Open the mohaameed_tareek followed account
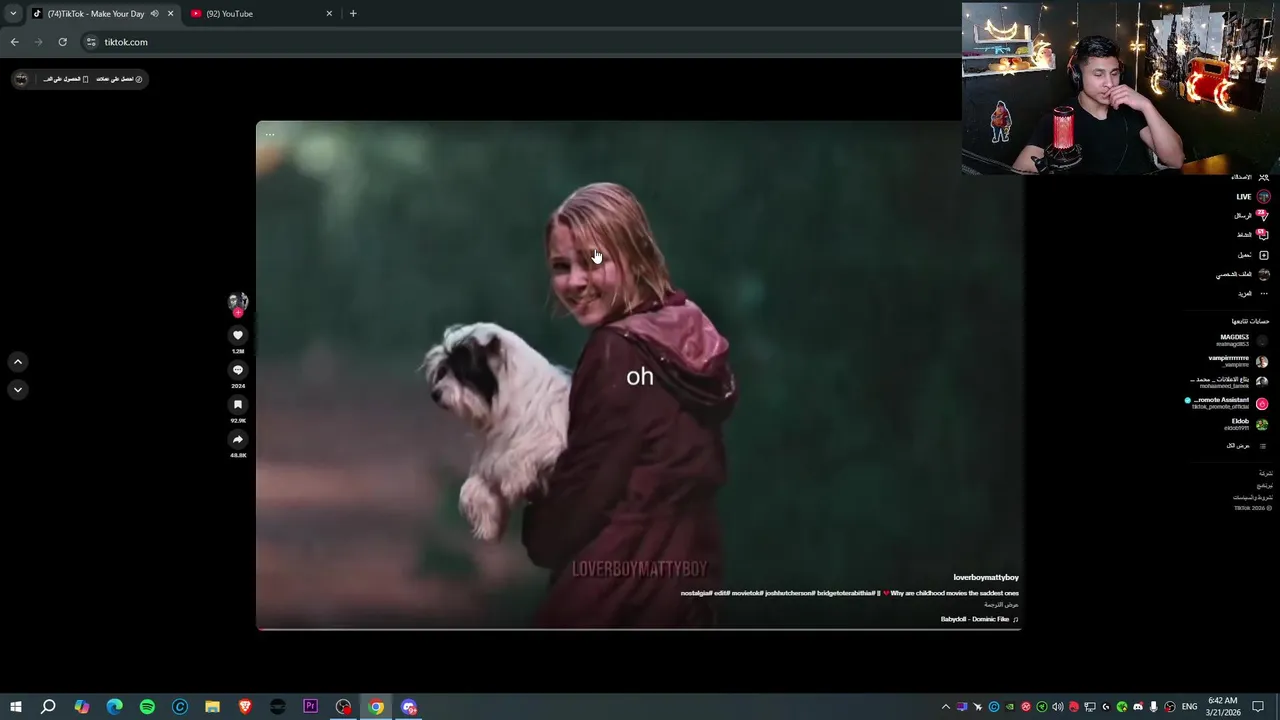Image resolution: width=1280 pixels, height=720 pixels. 1229,382
